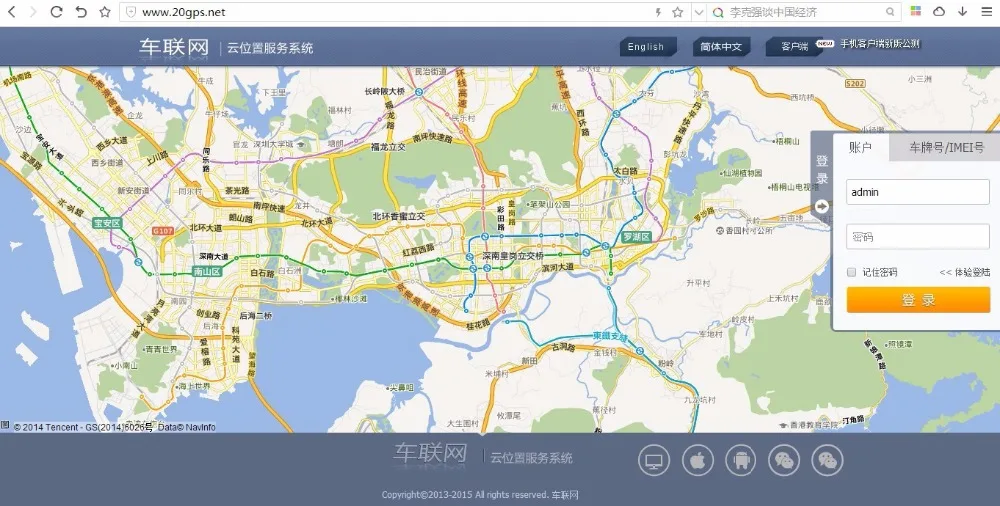Viewport: 1000px width, 506px height.
Task: Click the 福龙立交 label on the map
Action: [x=388, y=147]
